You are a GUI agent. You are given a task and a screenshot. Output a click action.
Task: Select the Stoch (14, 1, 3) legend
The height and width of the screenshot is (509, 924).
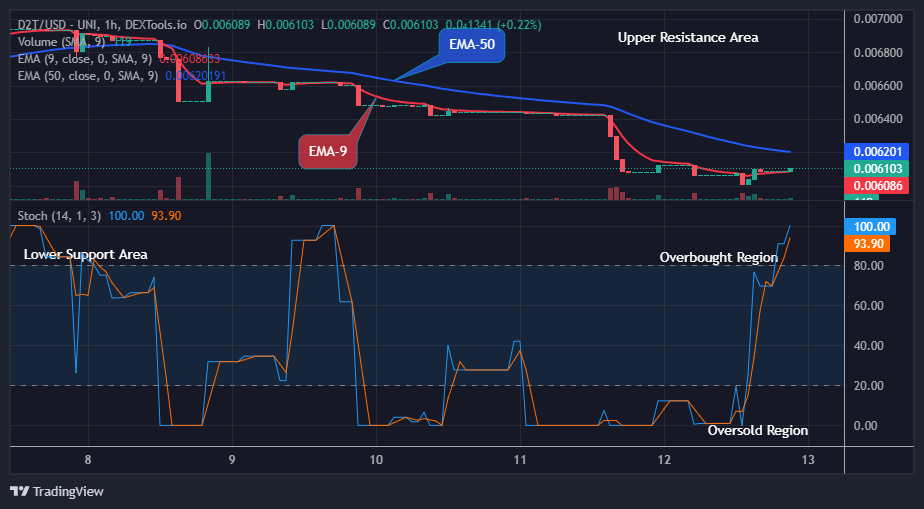[x=59, y=216]
